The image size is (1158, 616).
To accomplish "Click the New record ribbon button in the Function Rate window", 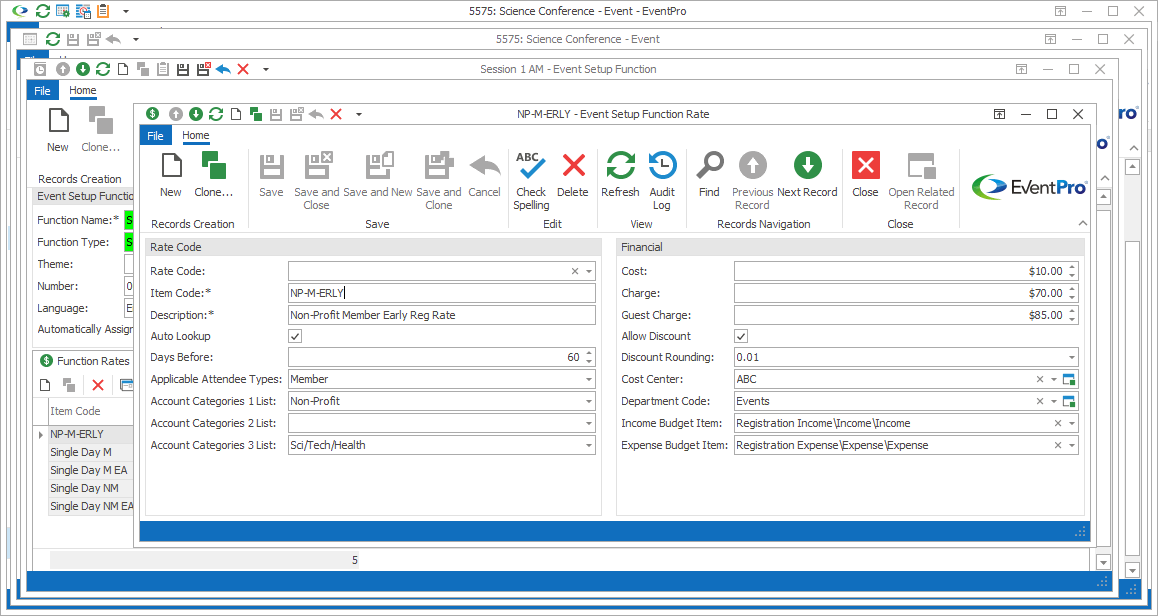I will (x=171, y=176).
